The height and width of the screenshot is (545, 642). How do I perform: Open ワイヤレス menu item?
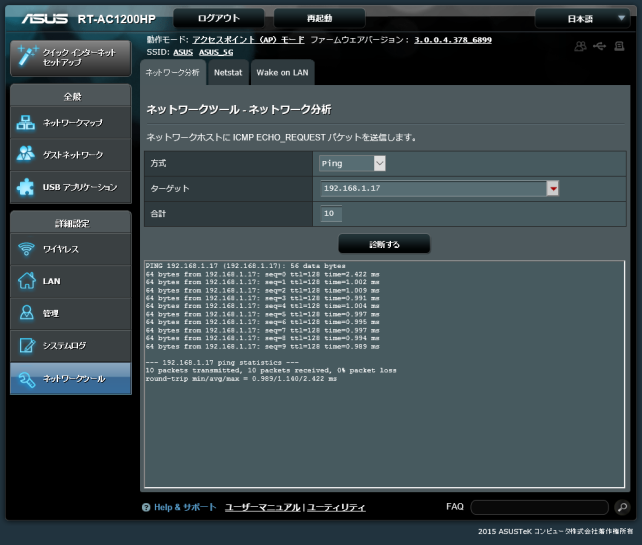pyautogui.click(x=70, y=249)
